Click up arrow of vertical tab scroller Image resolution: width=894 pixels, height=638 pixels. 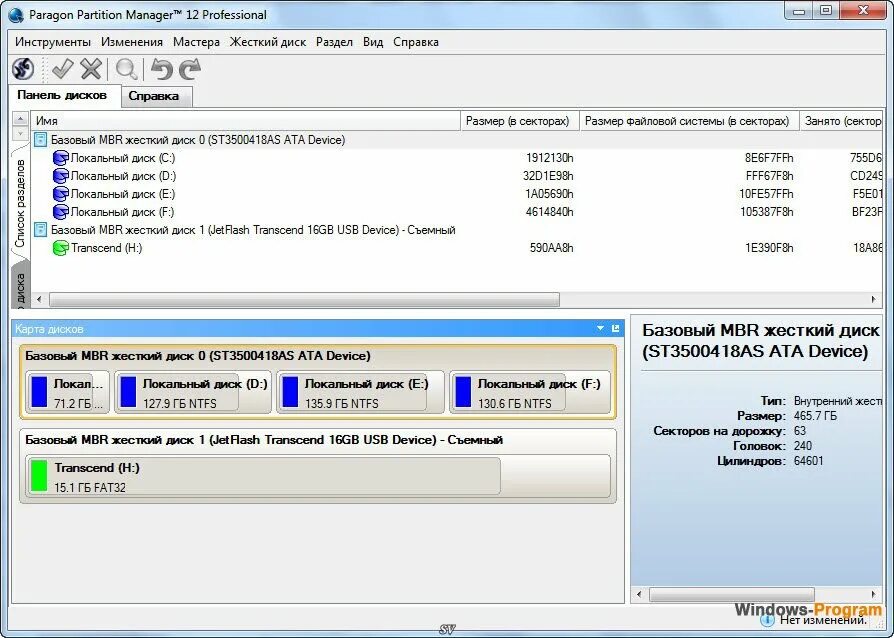click(x=20, y=119)
